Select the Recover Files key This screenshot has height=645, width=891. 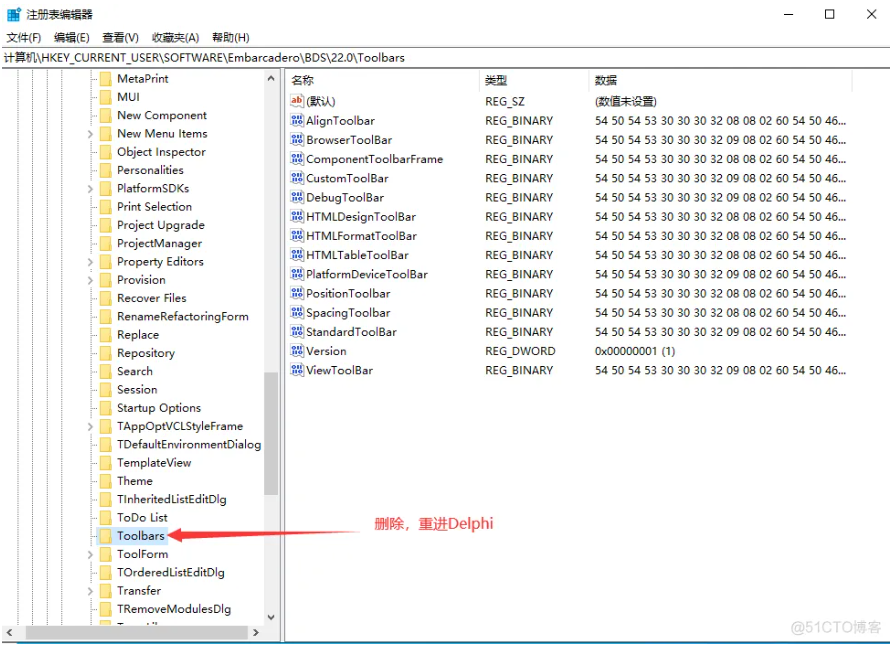(x=151, y=298)
